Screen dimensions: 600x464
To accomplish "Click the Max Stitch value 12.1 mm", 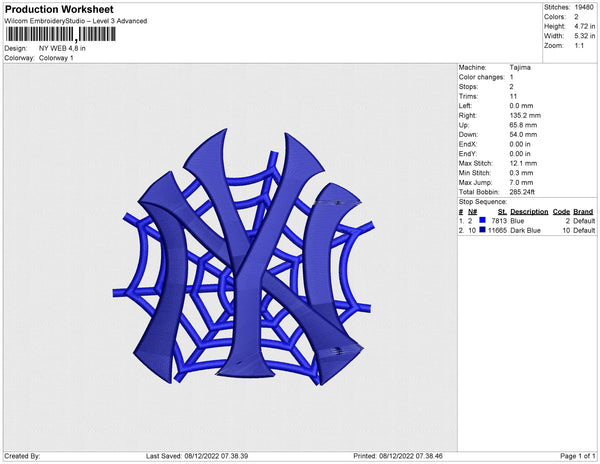I will coord(523,163).
